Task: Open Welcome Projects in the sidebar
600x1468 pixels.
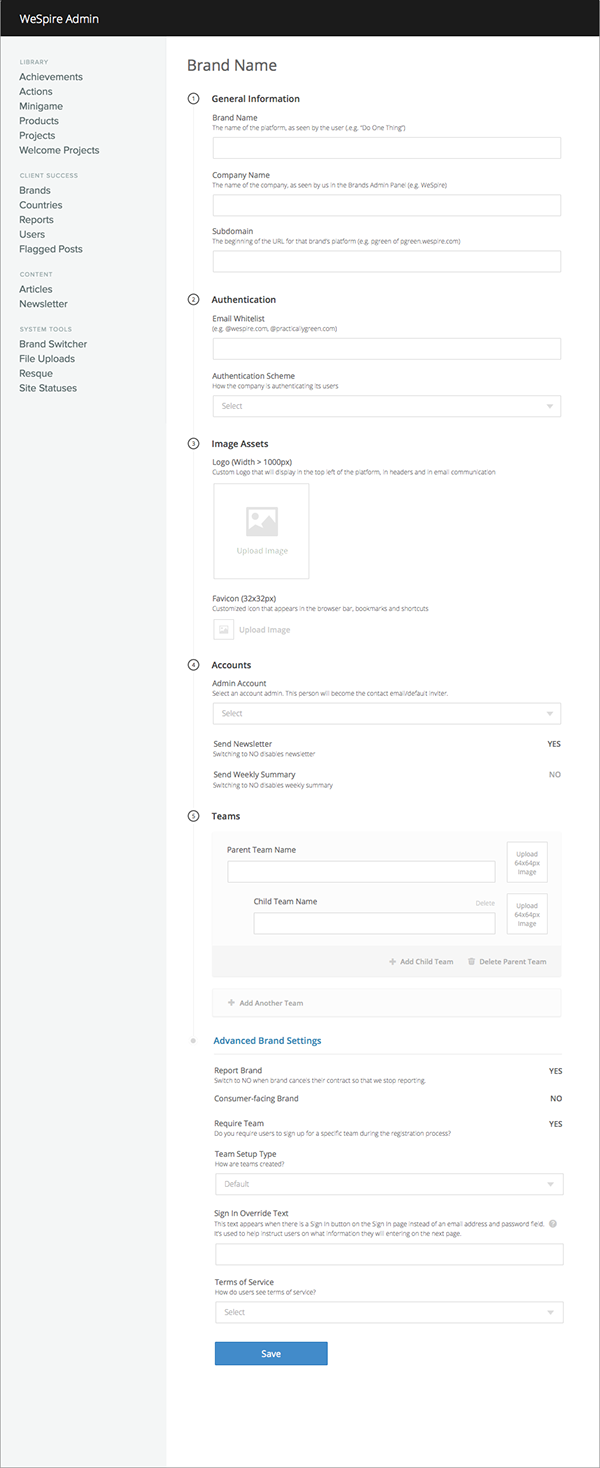Action: [x=59, y=150]
